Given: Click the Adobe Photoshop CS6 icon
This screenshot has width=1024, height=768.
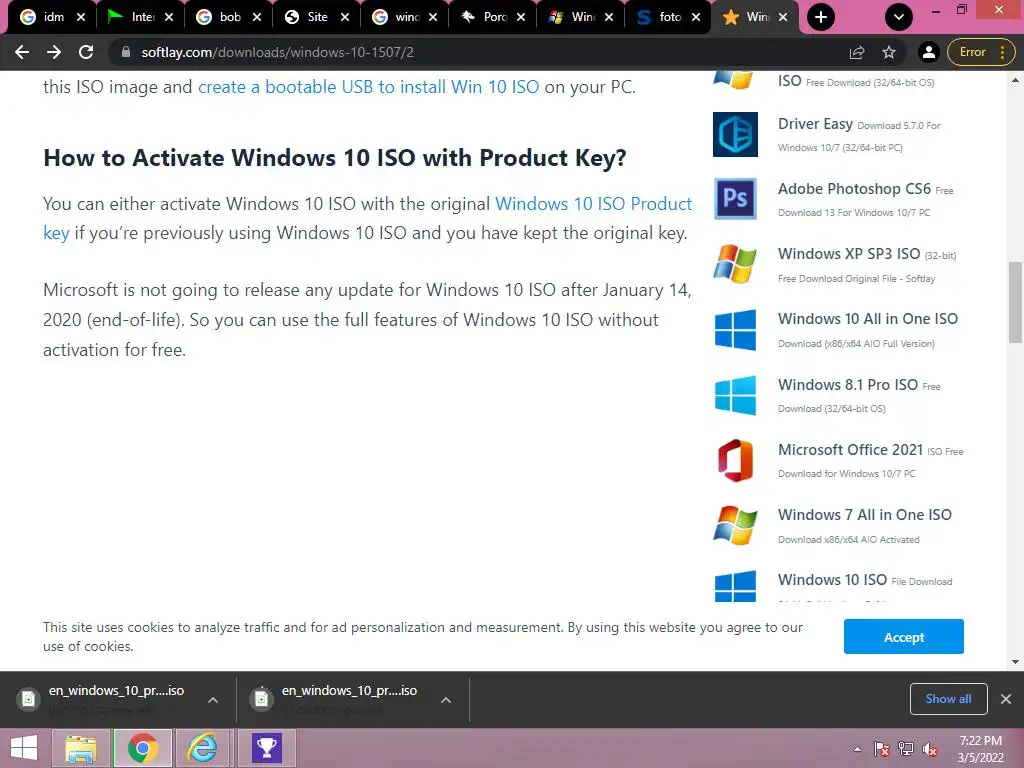Looking at the screenshot, I should click(x=735, y=199).
